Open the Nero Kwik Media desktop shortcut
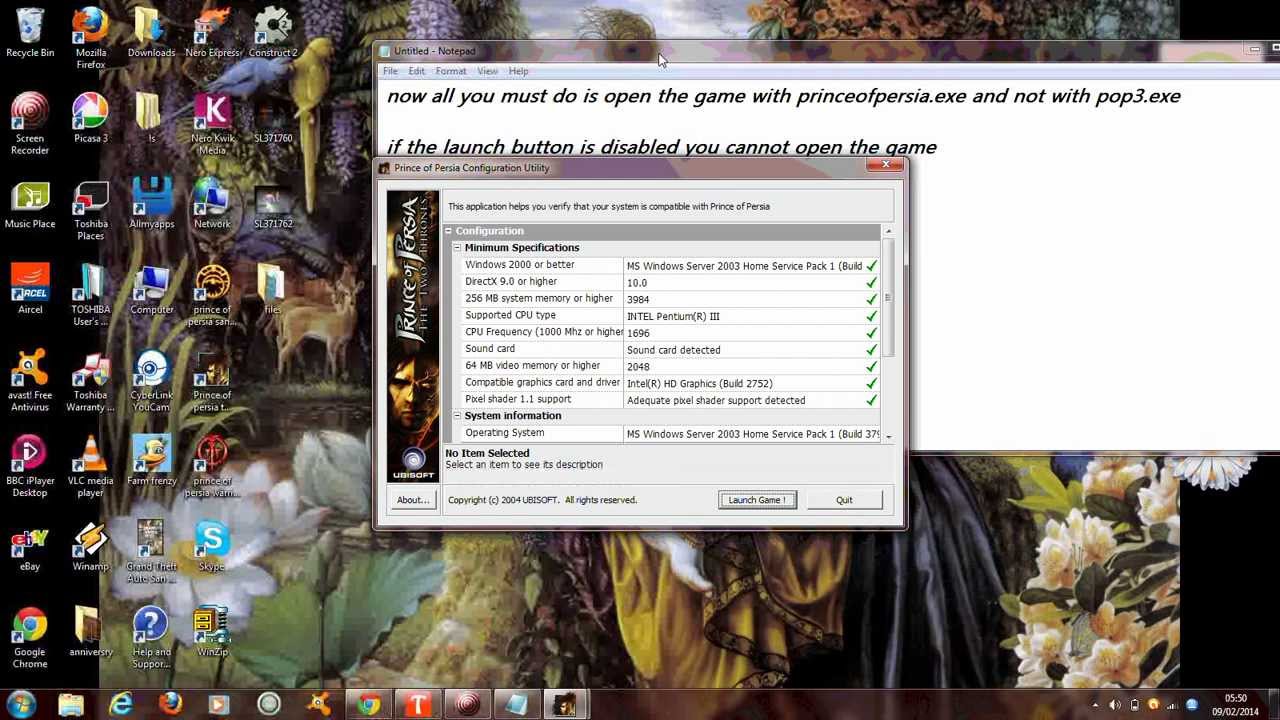Screen dimensions: 1280x720 (212, 124)
